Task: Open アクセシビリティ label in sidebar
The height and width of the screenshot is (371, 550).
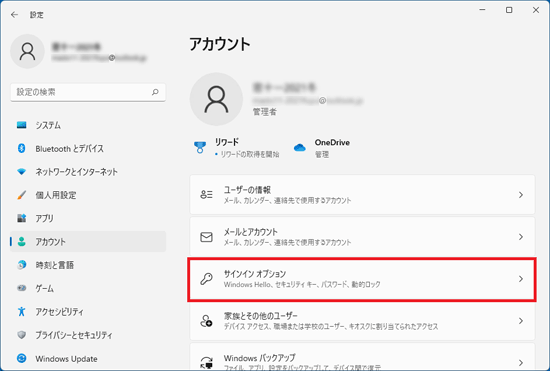Action: (60, 312)
